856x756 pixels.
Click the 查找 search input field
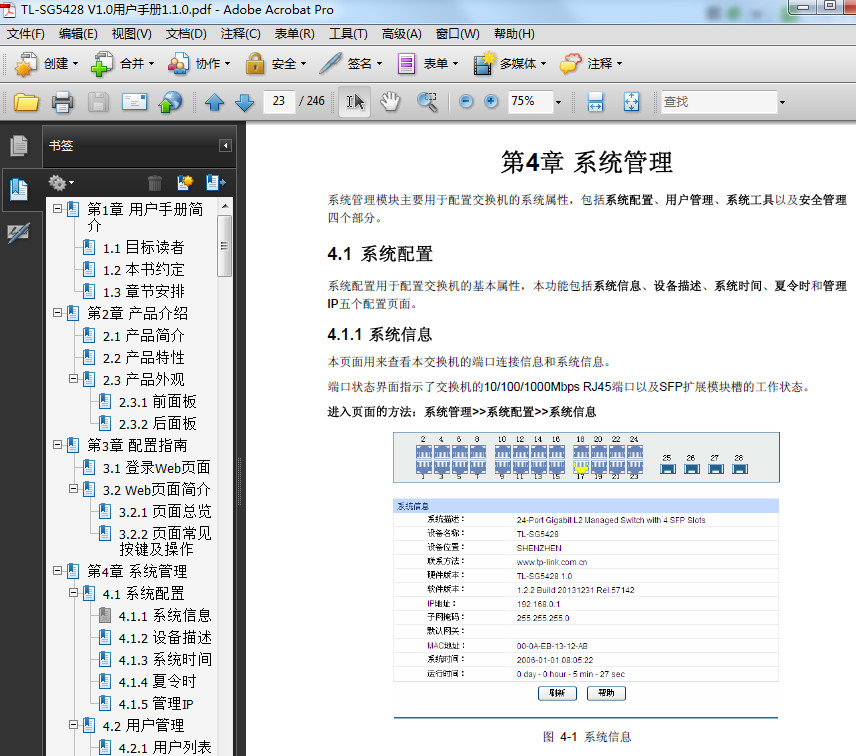tap(718, 102)
